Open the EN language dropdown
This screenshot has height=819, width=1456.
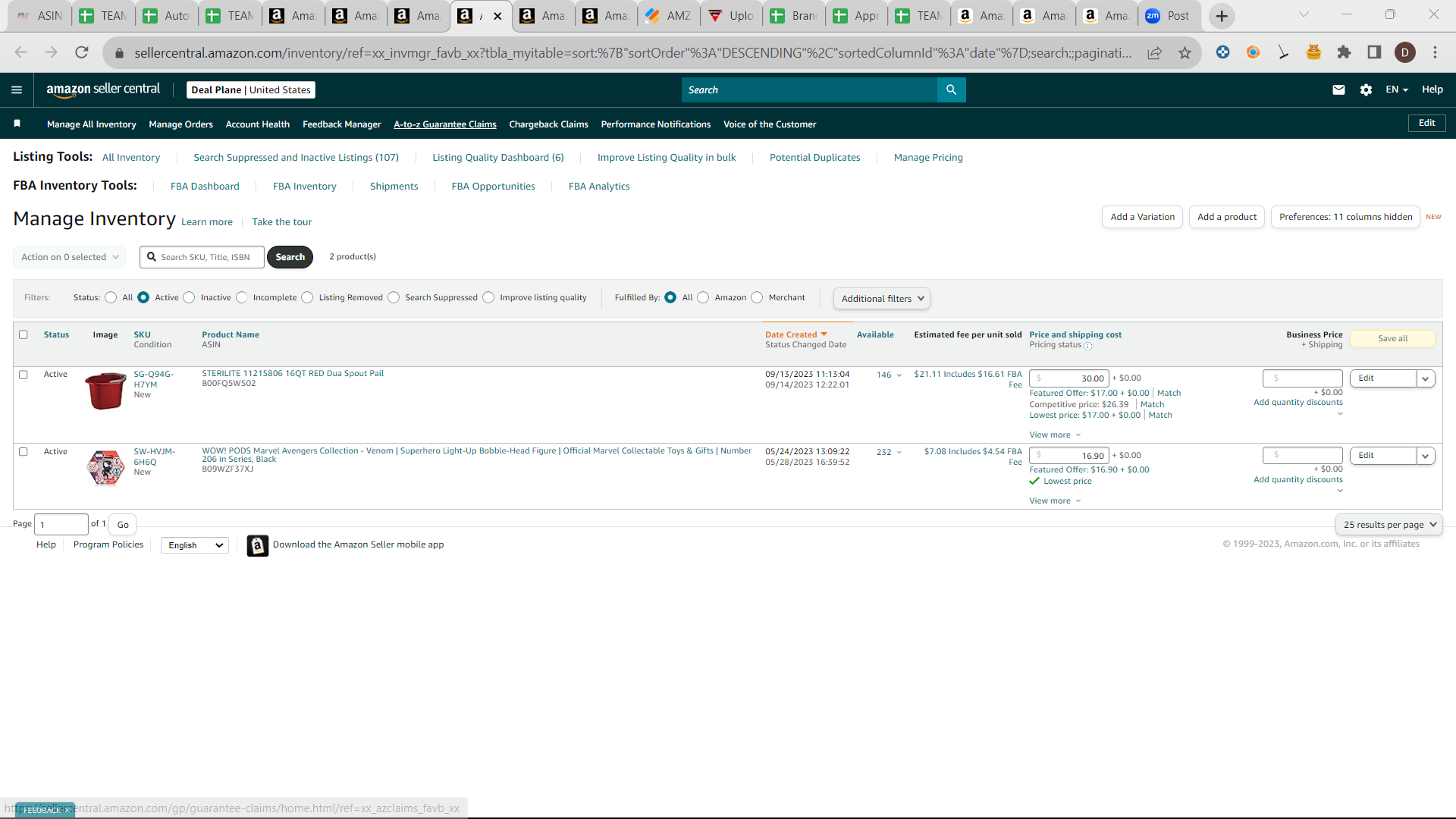(1397, 89)
